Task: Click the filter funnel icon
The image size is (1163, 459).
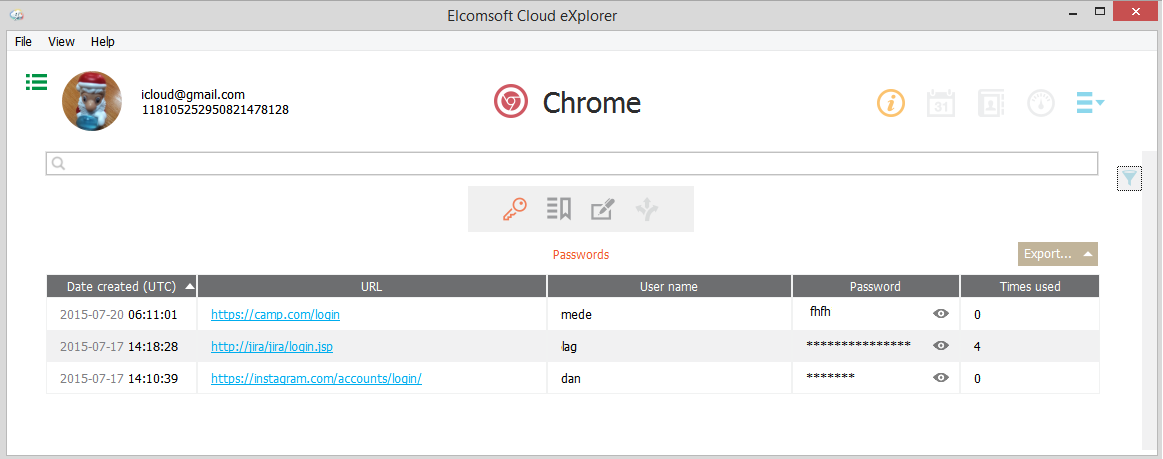Action: (1129, 178)
